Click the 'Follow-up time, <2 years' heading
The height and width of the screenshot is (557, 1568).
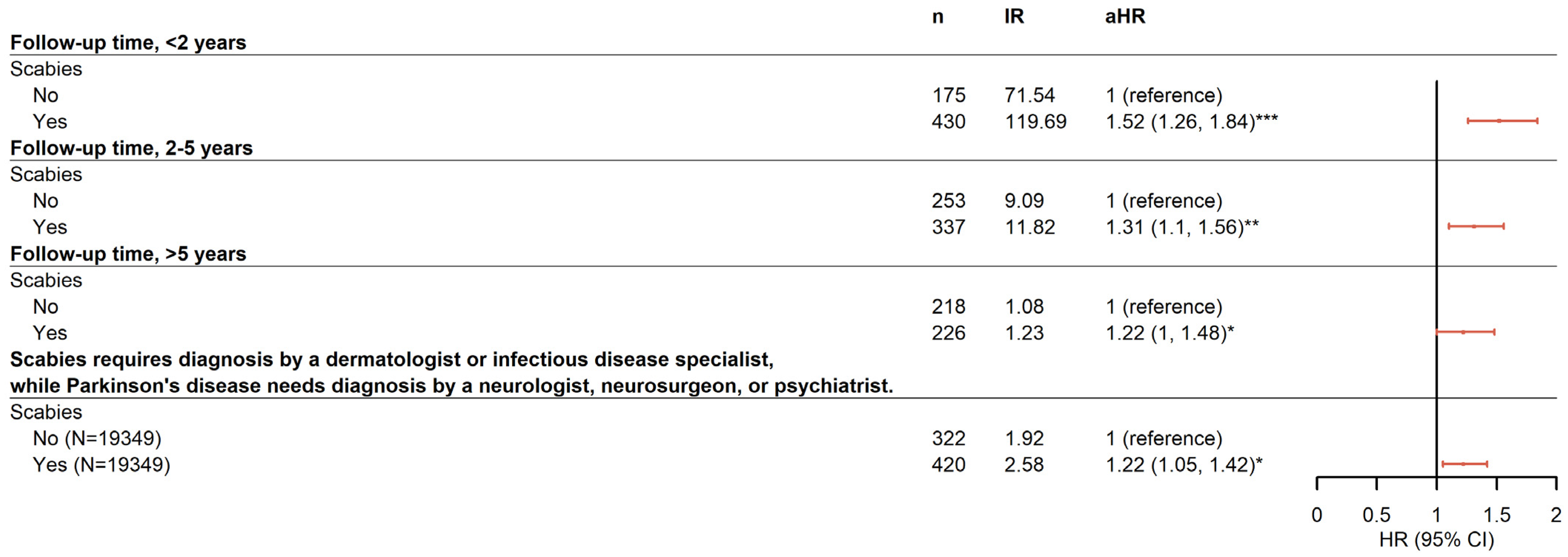pos(128,43)
